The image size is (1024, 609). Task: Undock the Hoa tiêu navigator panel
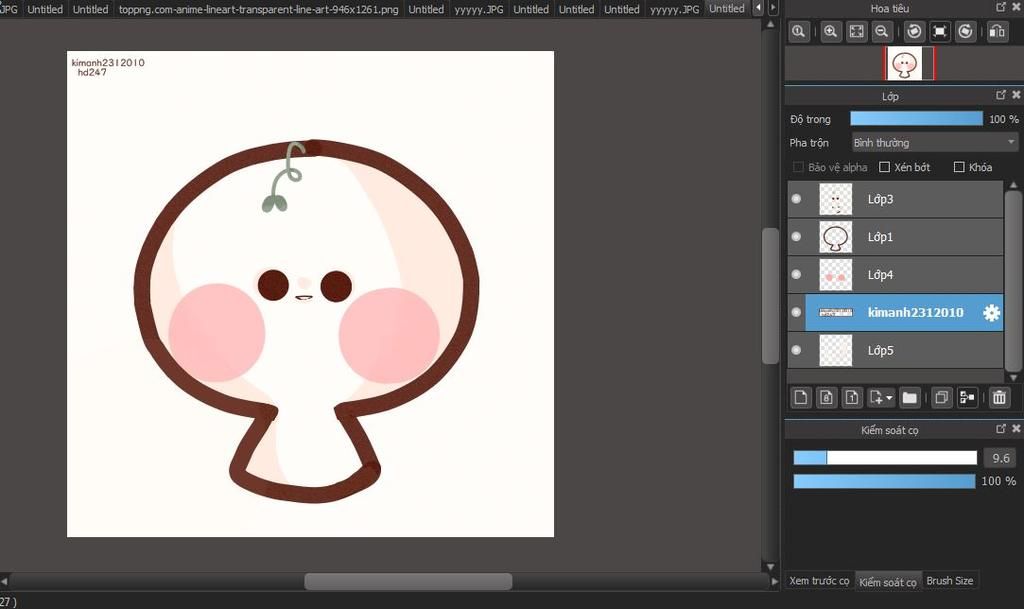coord(1001,7)
